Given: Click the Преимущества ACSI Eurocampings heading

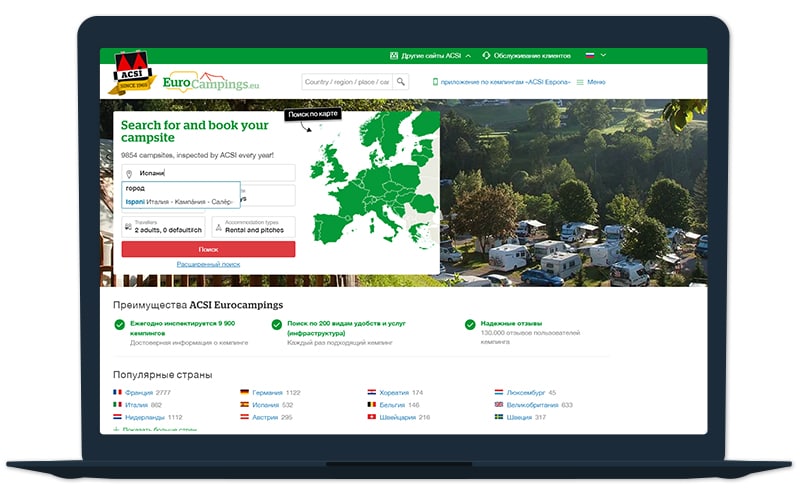Looking at the screenshot, I should 198,305.
